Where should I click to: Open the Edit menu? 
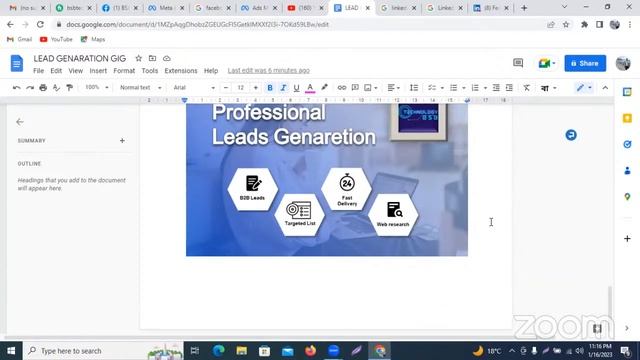(56, 71)
